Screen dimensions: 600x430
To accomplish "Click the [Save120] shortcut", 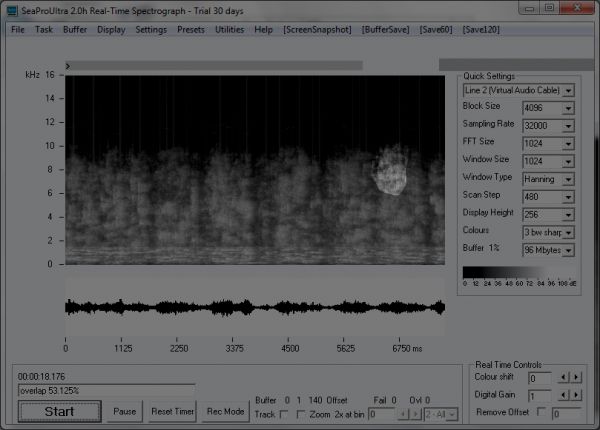I will [x=485, y=30].
